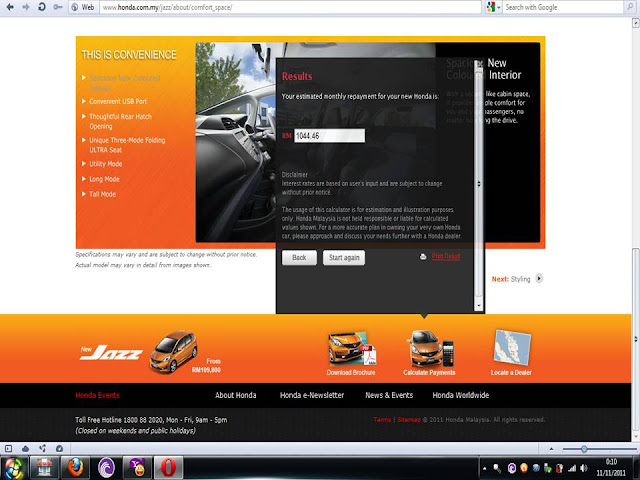Open the password wand key icon
640x480 pixels.
58,7
